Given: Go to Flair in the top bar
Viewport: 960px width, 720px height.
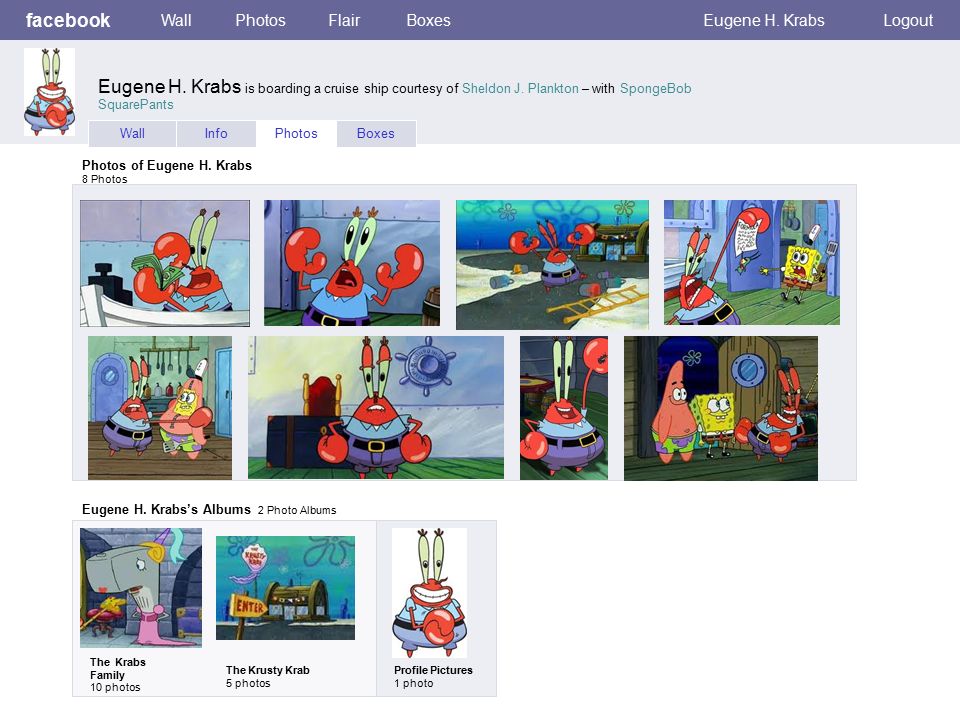Looking at the screenshot, I should (x=344, y=20).
